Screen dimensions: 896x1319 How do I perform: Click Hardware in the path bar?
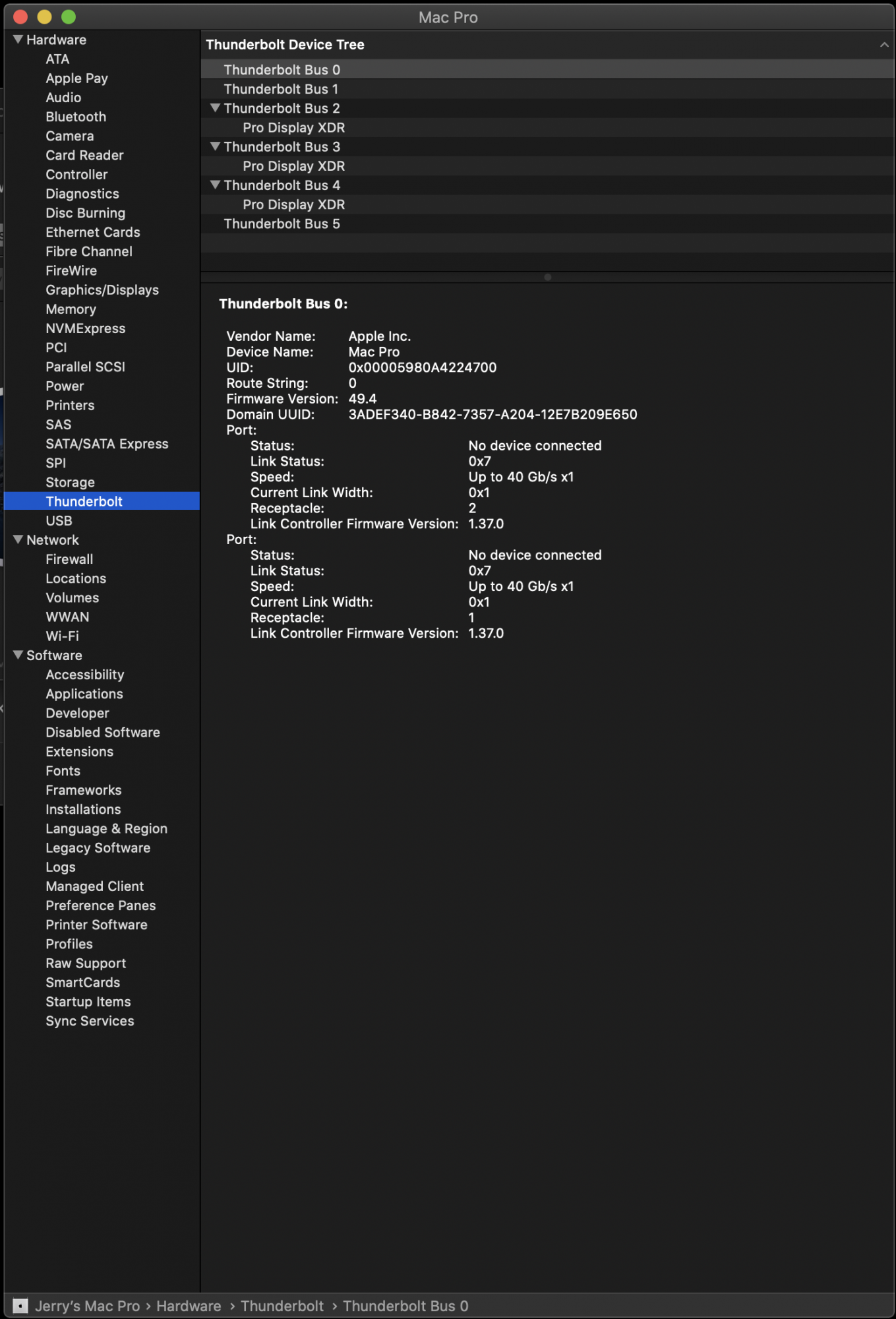(x=189, y=1306)
